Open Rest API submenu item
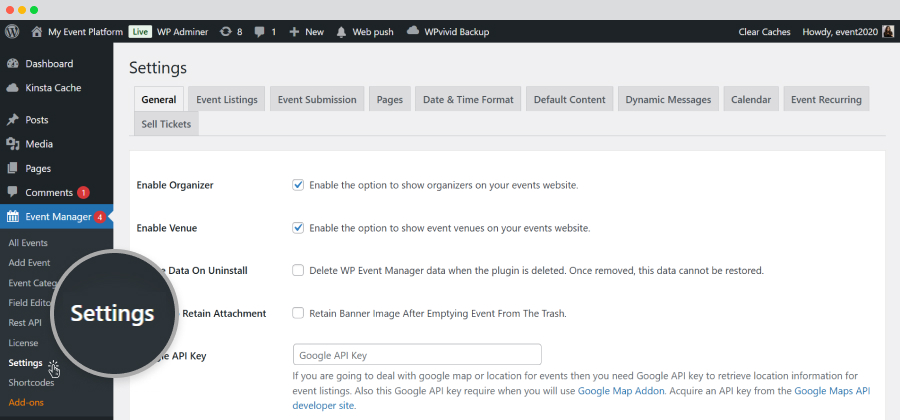 25,323
